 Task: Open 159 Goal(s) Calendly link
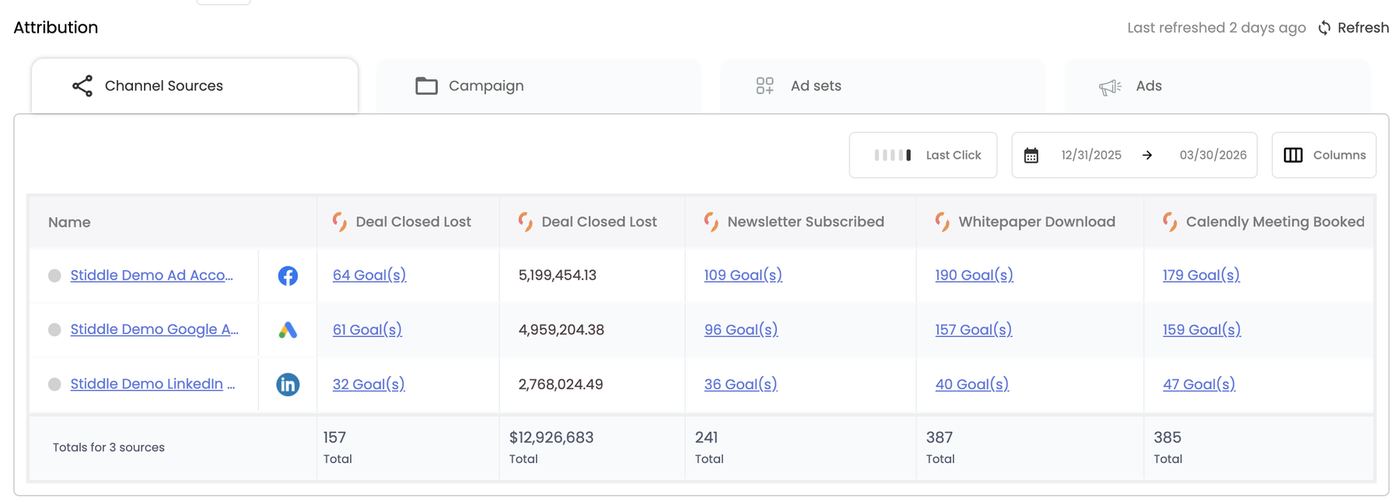(1202, 329)
